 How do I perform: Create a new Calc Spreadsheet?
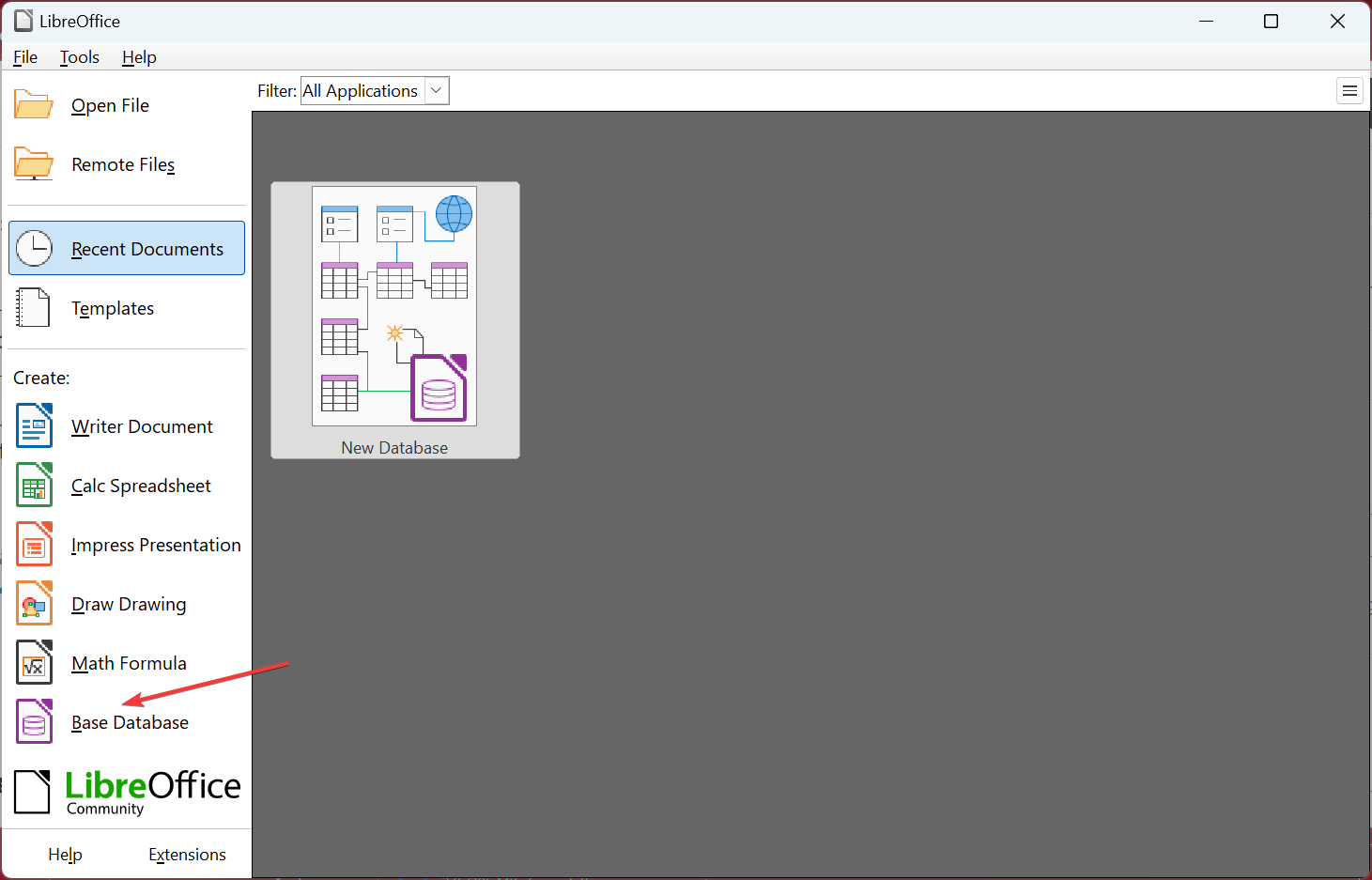pyautogui.click(x=141, y=486)
